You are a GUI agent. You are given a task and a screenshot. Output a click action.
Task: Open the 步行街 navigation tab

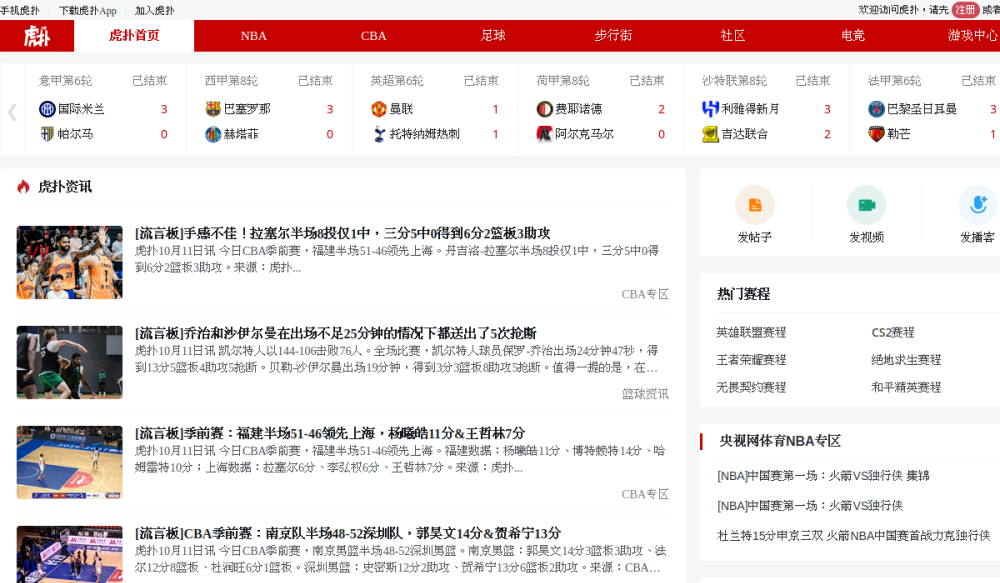click(613, 36)
